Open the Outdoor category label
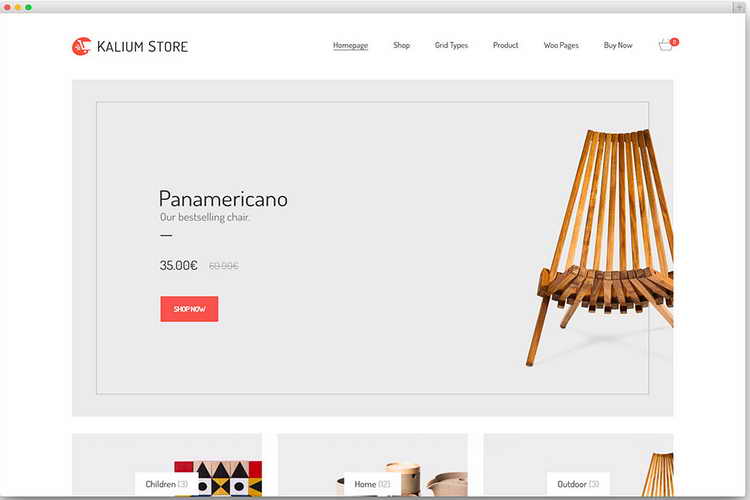Screen dimensions: 750x500 578,484
